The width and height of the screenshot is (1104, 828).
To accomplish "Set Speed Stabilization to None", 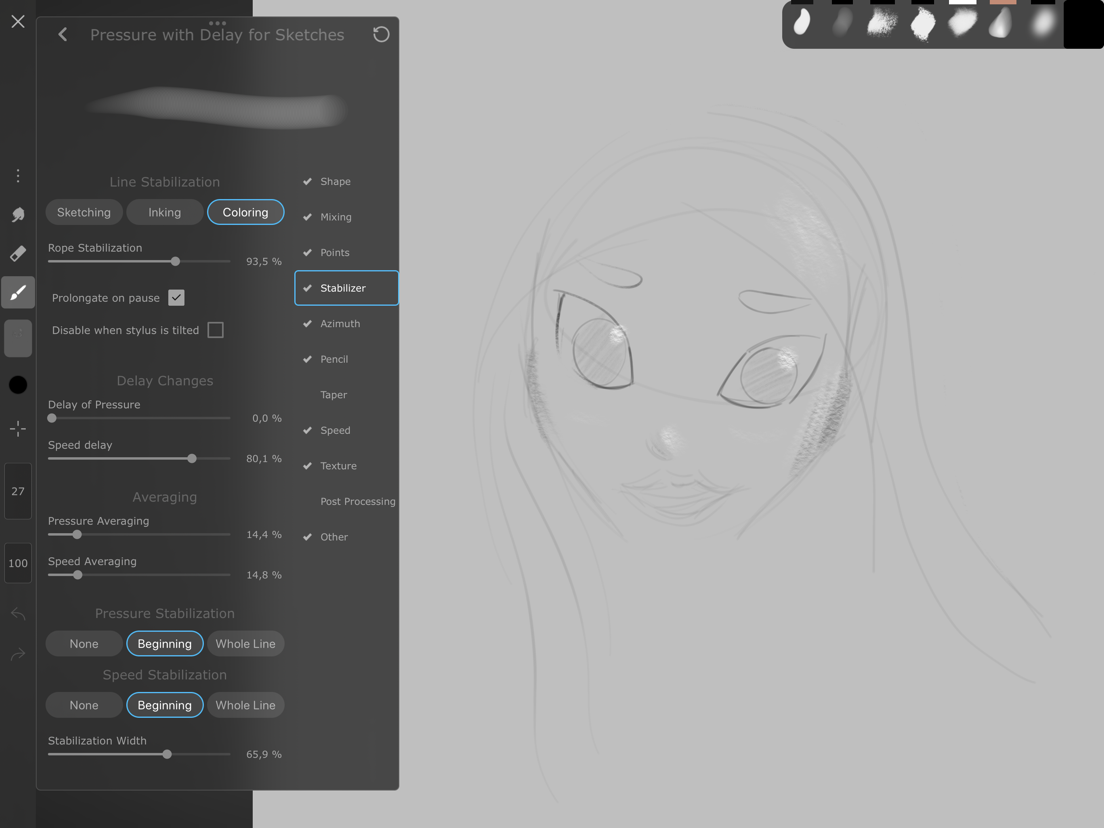I will tap(83, 705).
